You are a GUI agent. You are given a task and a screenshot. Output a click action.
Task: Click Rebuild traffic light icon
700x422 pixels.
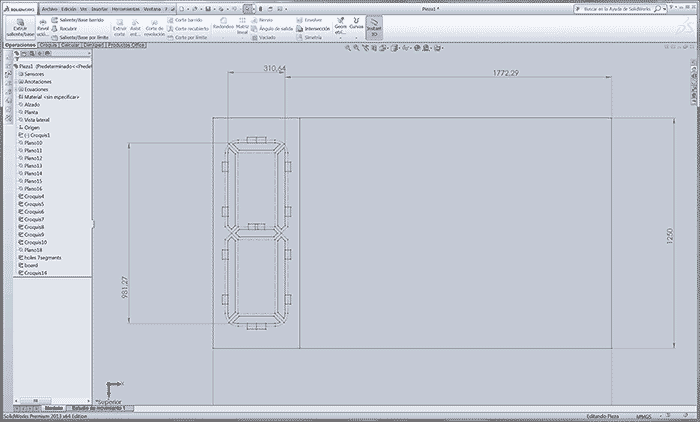(261, 9)
